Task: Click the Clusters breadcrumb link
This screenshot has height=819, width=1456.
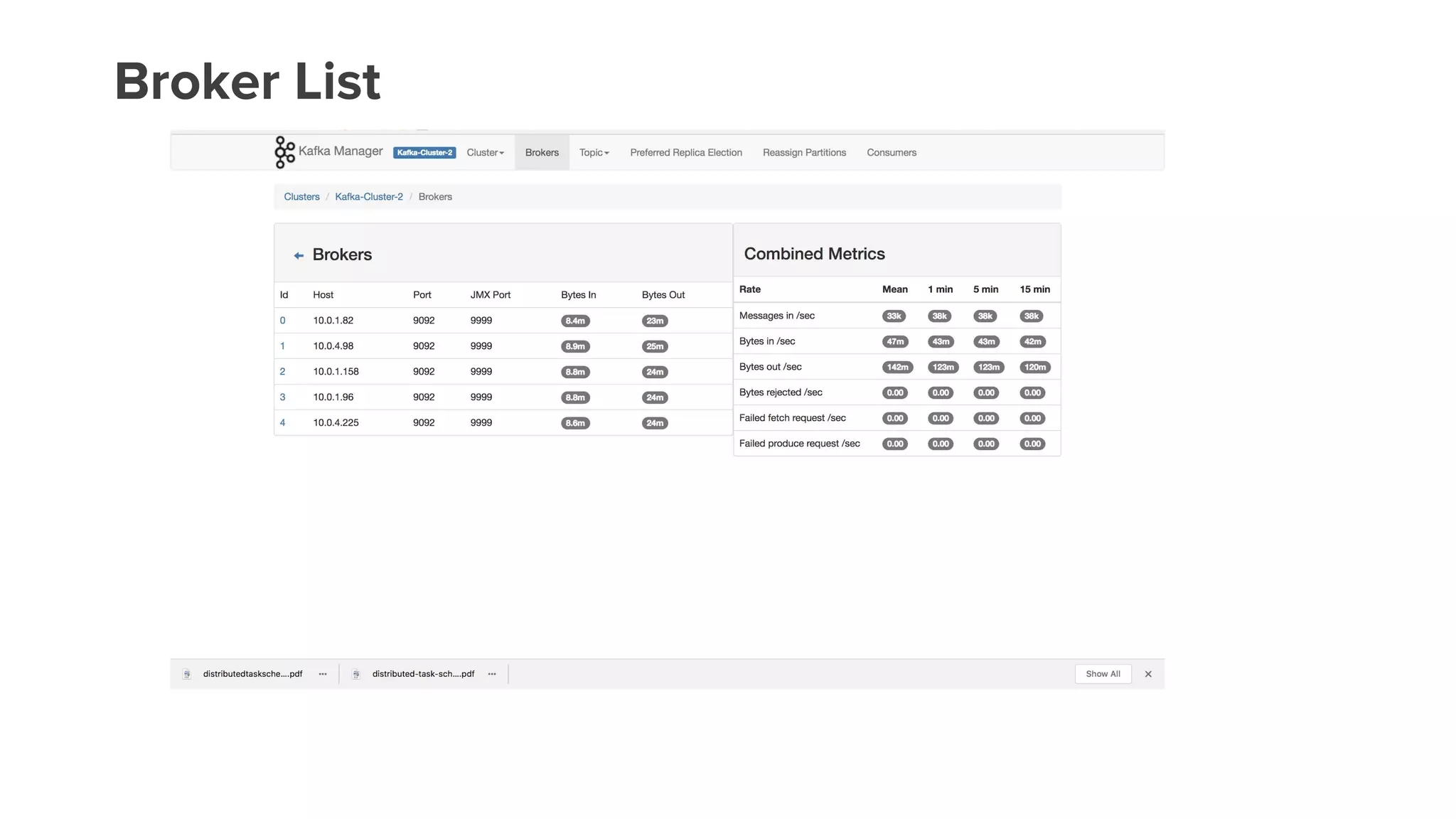Action: pos(301,197)
